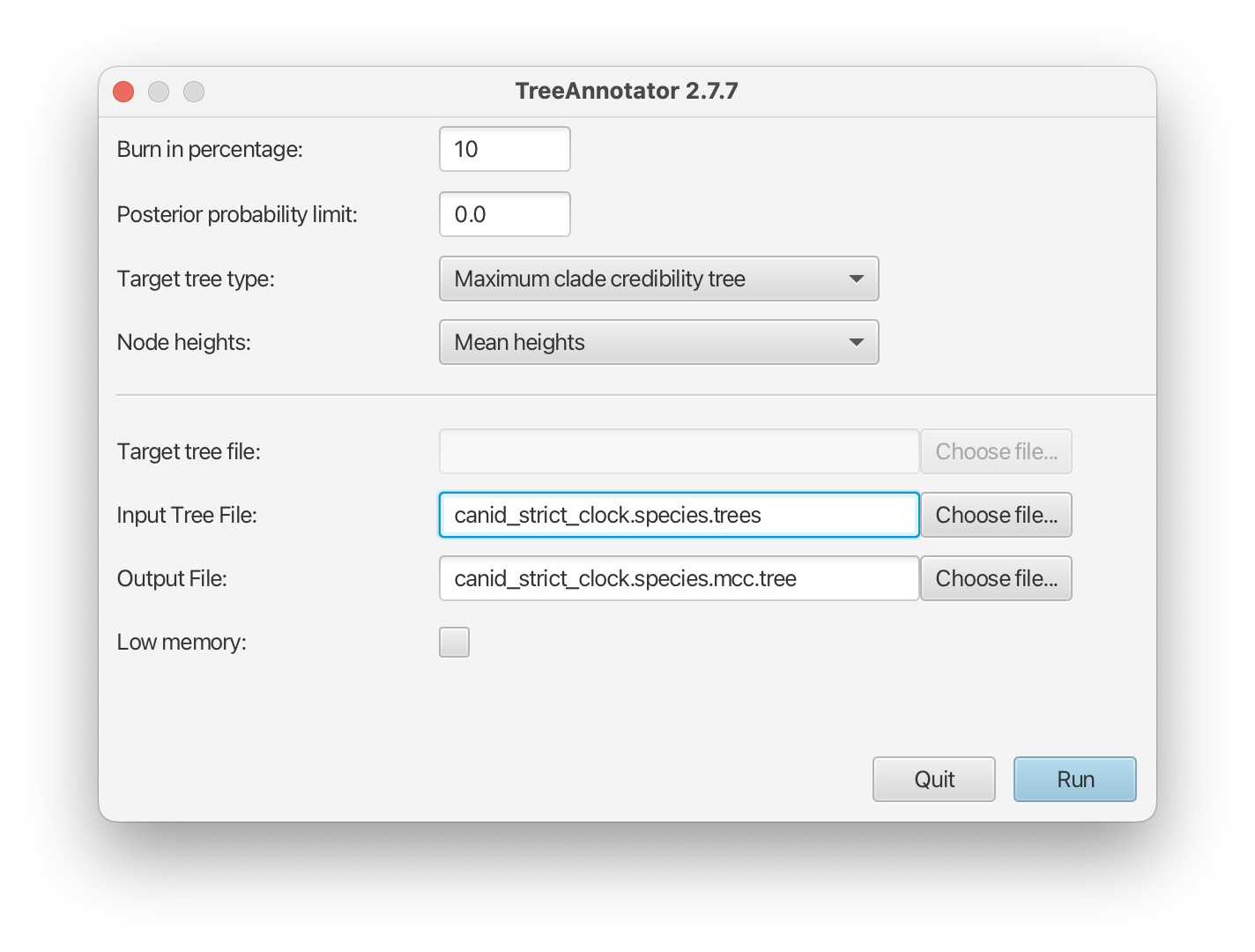This screenshot has height=952, width=1255.
Task: Close the TreeAnnotator window
Action: point(123,92)
